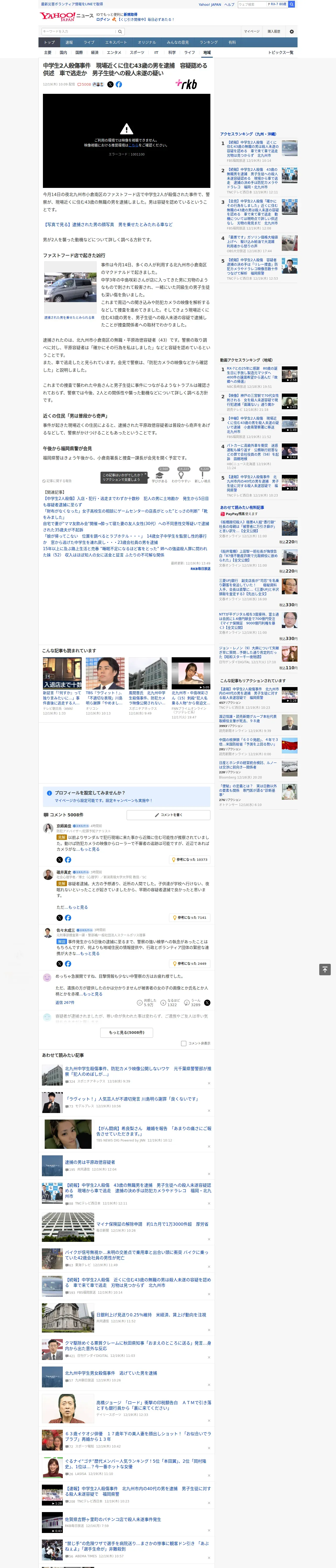The width and height of the screenshot is (336, 1568).
Task: Share 佐々木成三's comment on X
Action: coord(59,964)
